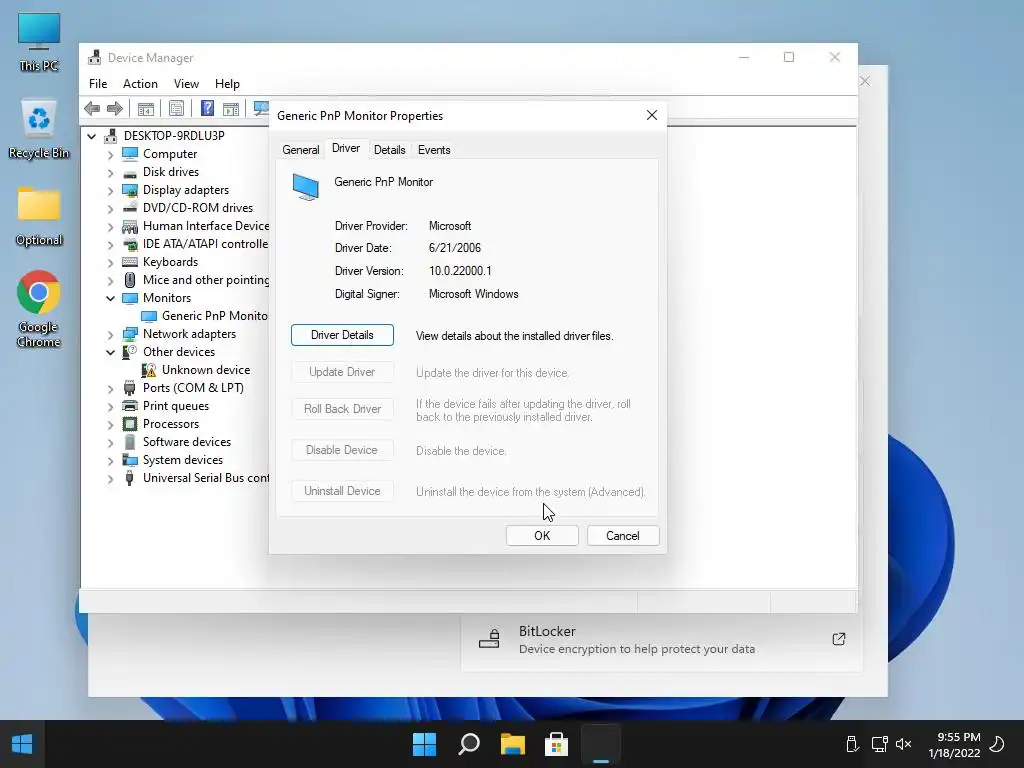Click the Uninstall Device button

pyautogui.click(x=342, y=491)
